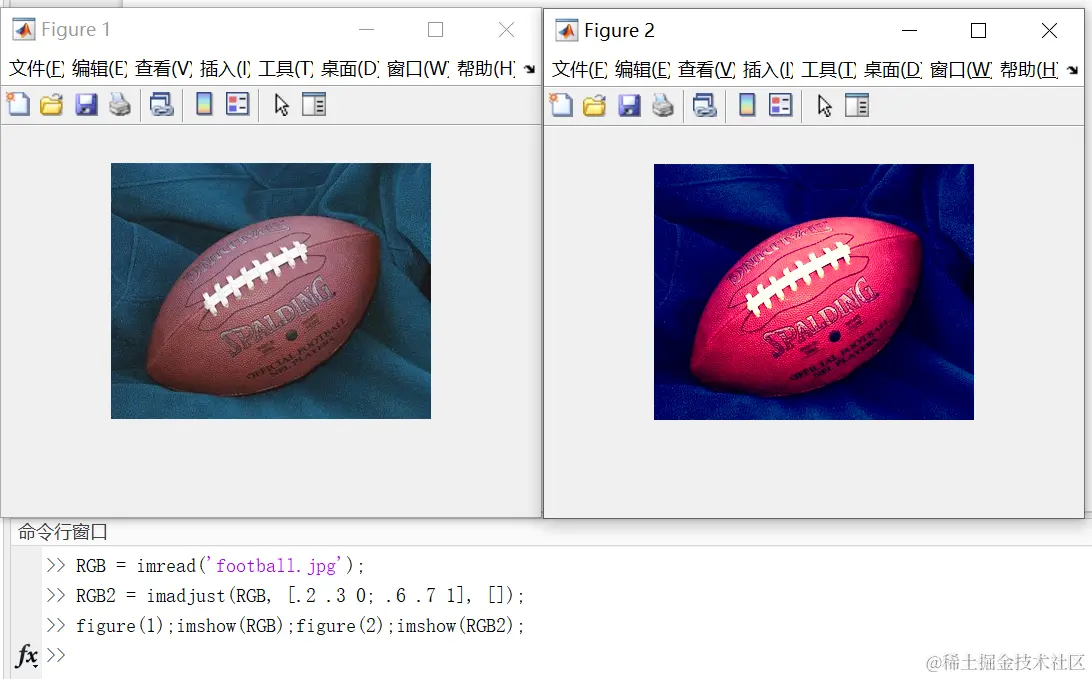The width and height of the screenshot is (1092, 679).
Task: Click New Figure icon in Figure 2 toolbar
Action: (x=561, y=106)
